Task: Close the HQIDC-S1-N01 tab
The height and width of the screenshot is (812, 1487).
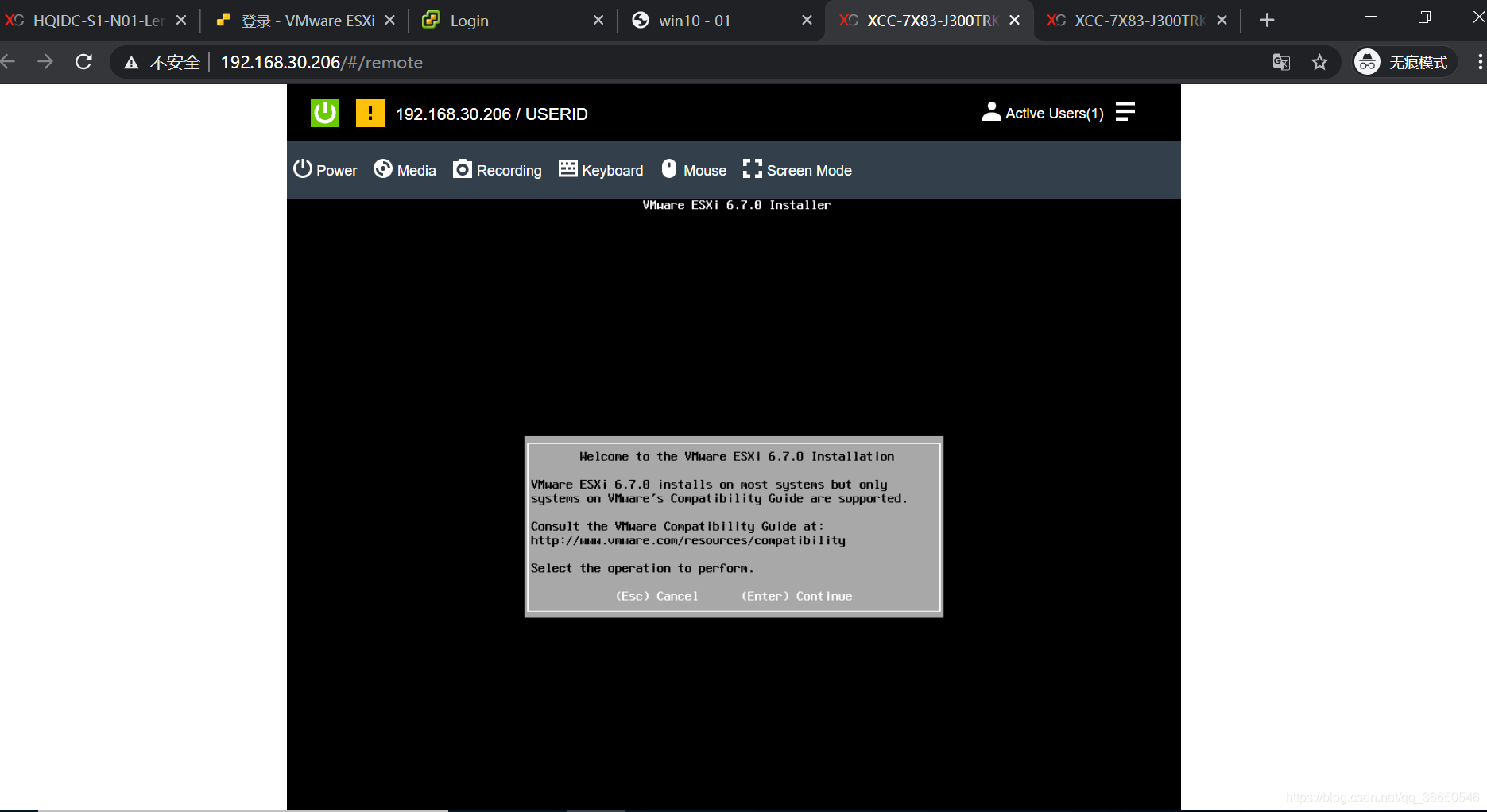Action: (x=181, y=21)
